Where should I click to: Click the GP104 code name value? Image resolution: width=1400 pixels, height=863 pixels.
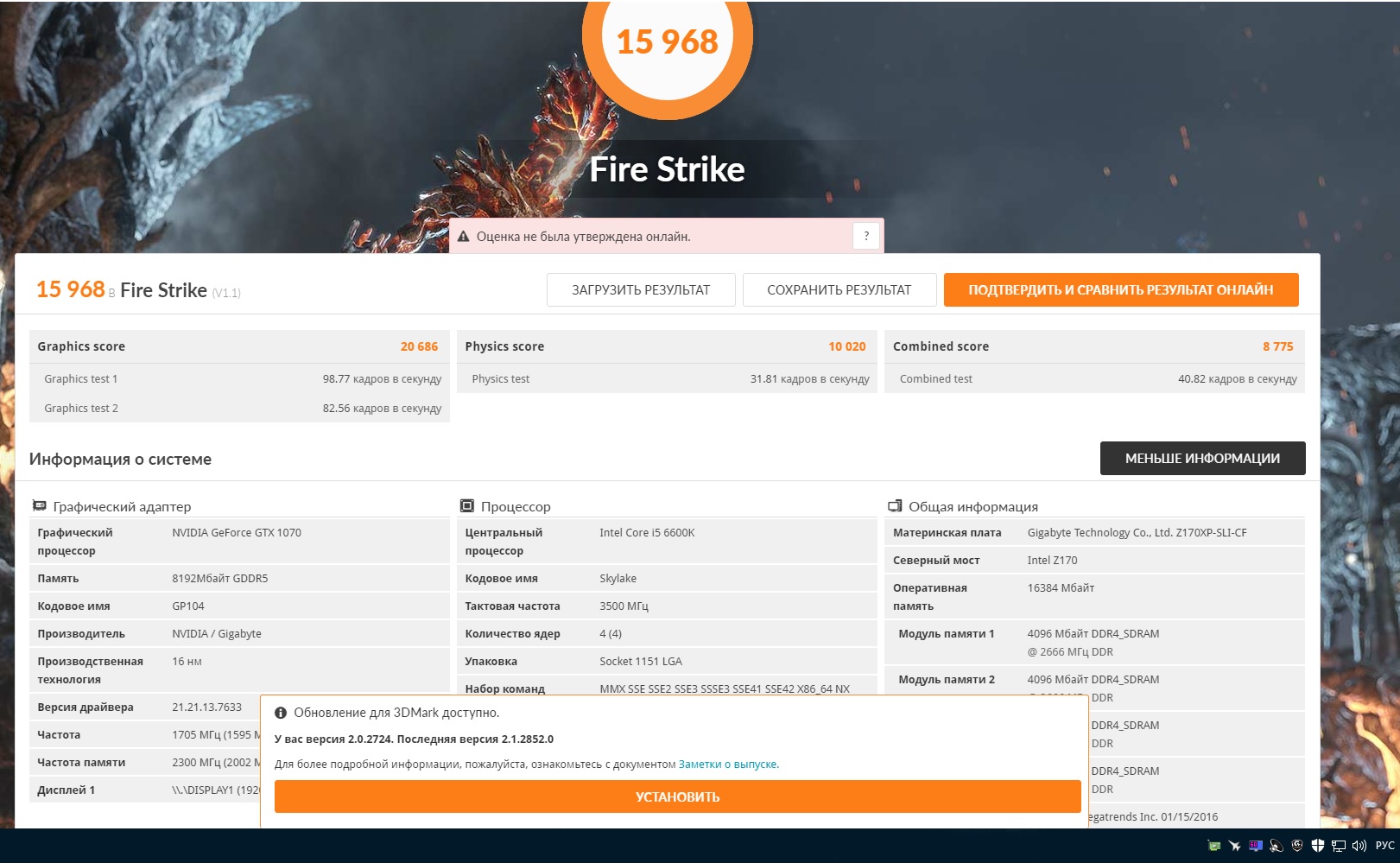pos(188,606)
